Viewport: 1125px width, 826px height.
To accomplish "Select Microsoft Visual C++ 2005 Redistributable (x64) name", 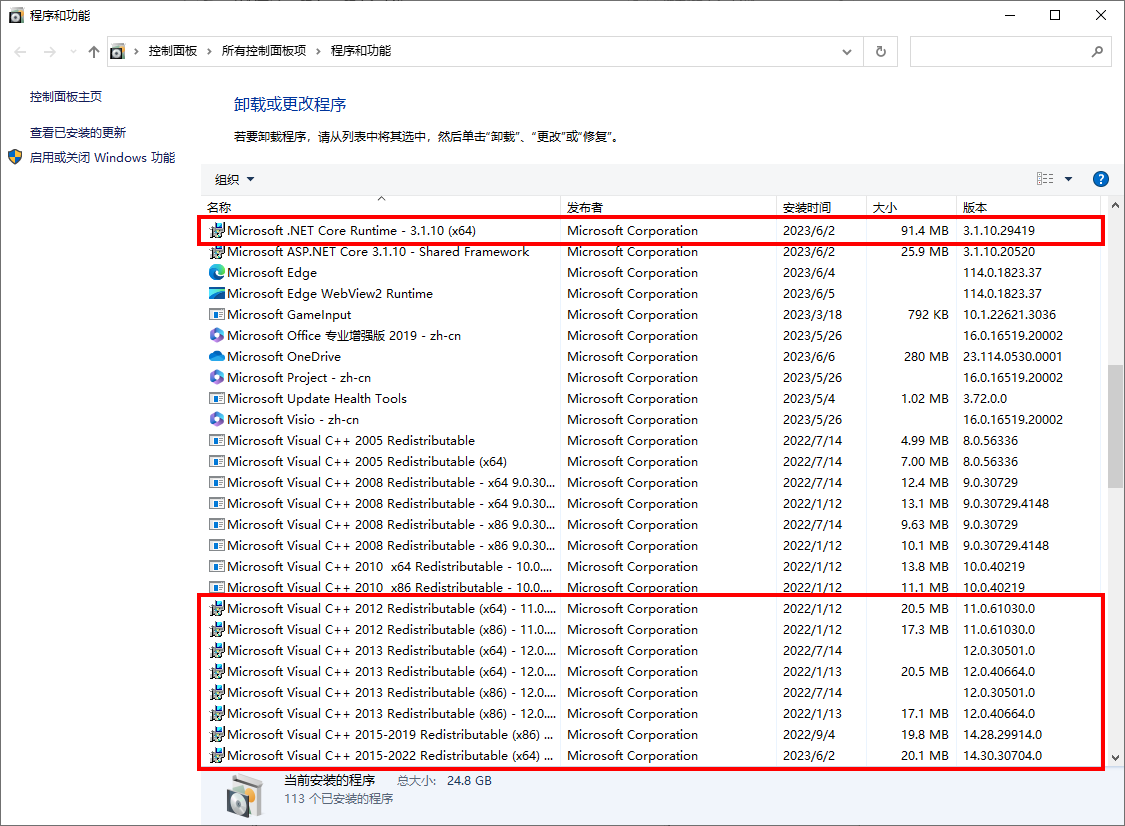I will (x=367, y=461).
